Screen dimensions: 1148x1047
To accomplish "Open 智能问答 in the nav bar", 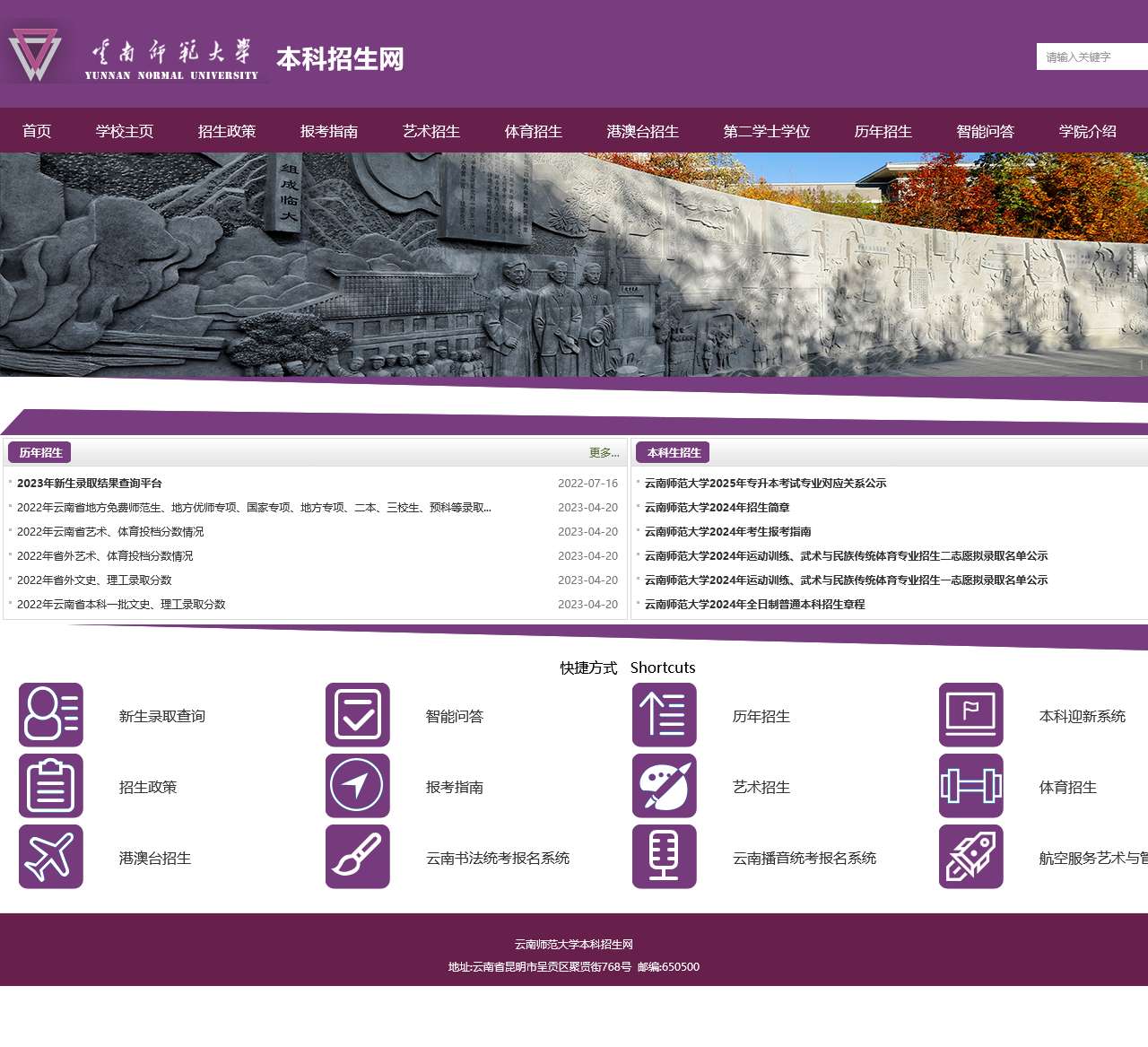I will (x=986, y=131).
